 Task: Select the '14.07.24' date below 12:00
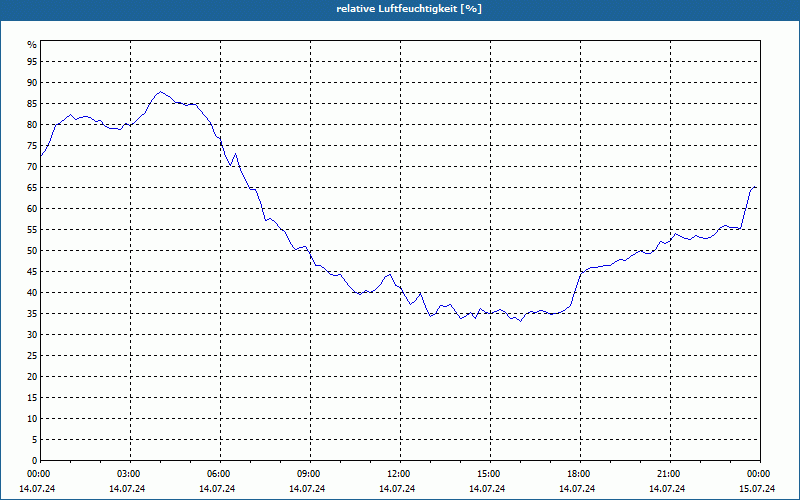point(397,489)
